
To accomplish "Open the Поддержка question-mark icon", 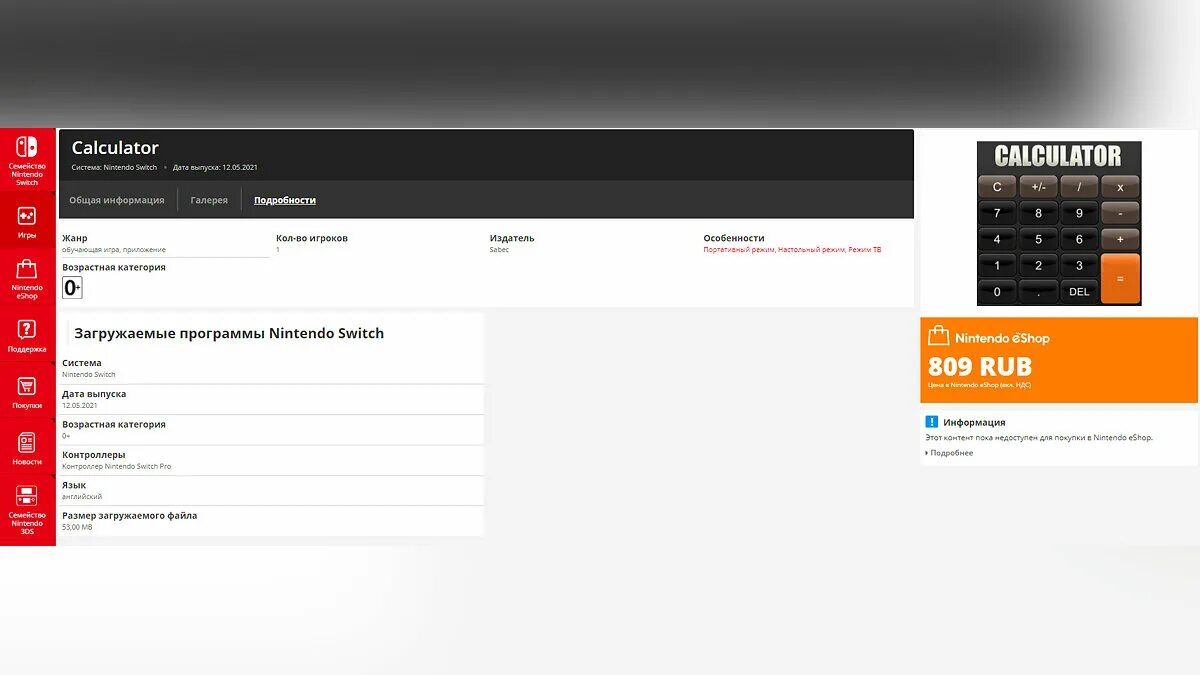I will coord(27,329).
